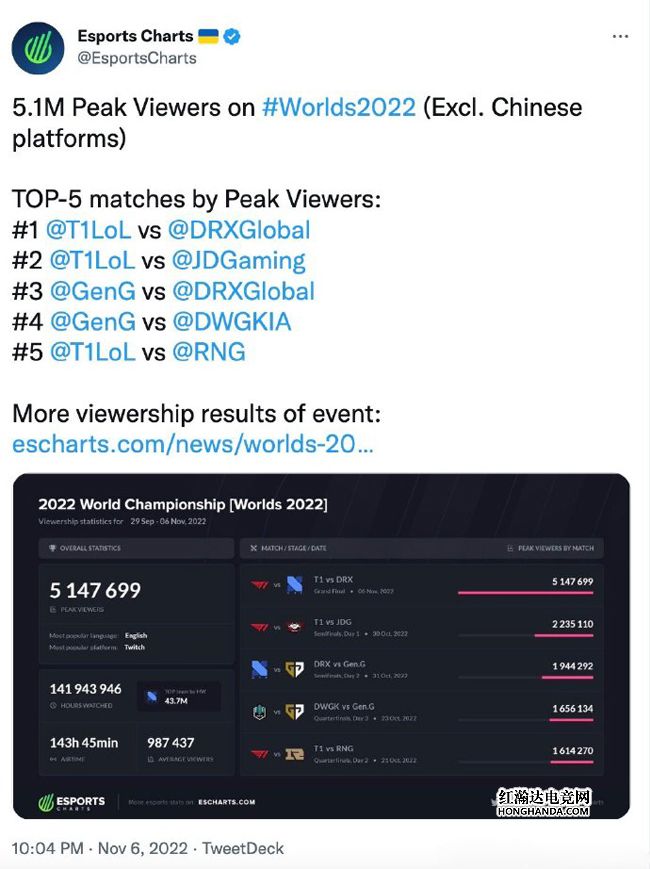
Task: Open the @RNG mention
Action: pos(208,352)
